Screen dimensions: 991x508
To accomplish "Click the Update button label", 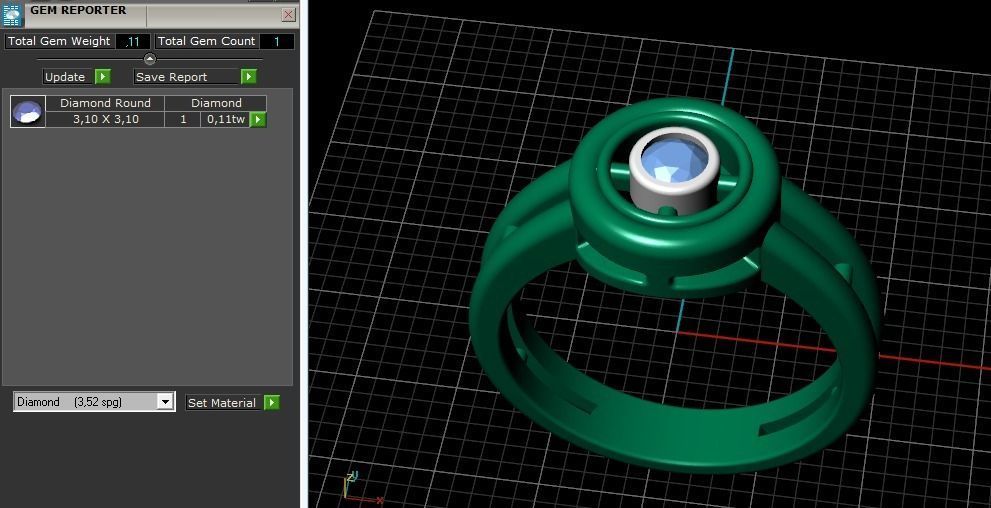I will [x=68, y=77].
